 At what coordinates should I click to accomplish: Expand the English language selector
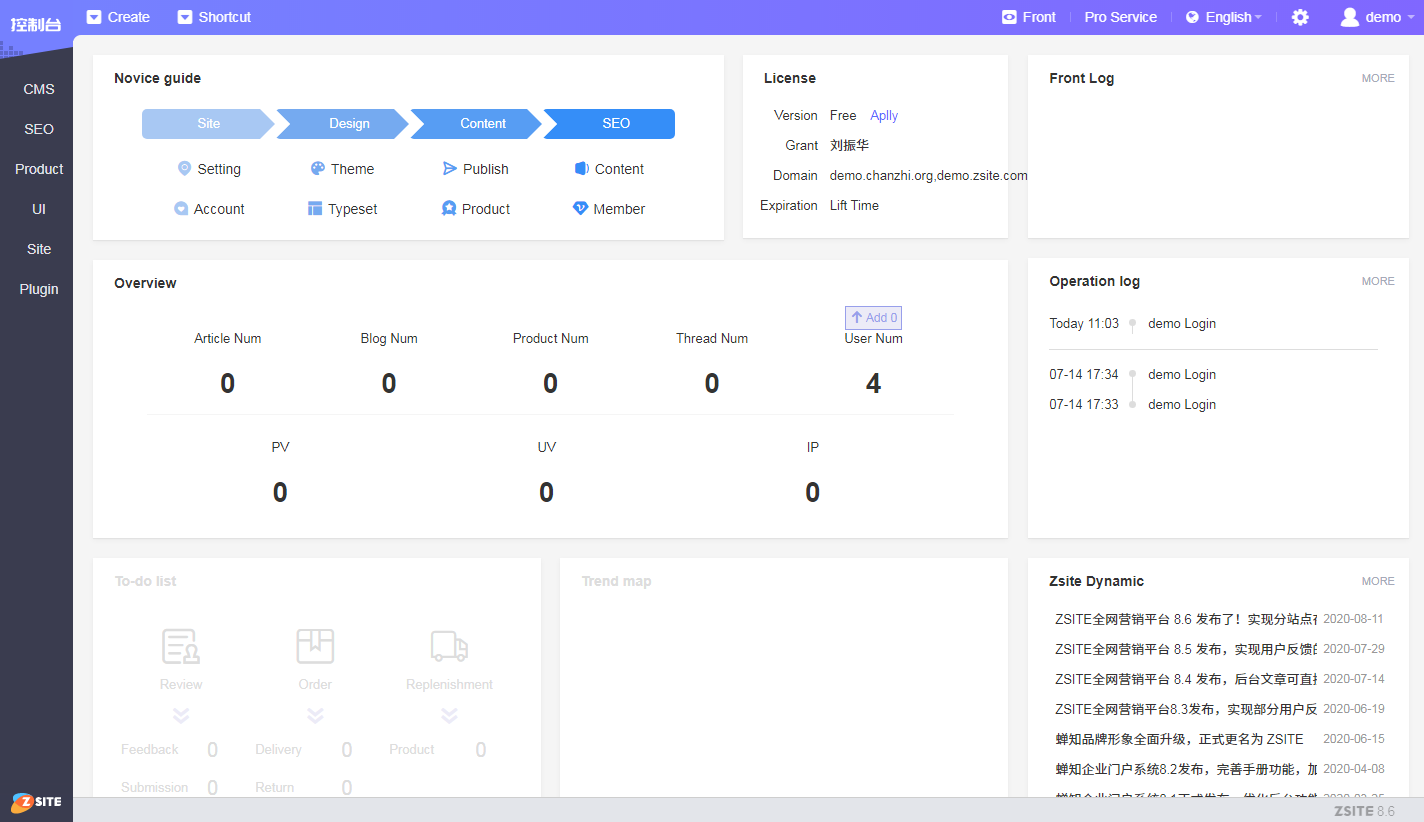[x=1224, y=17]
